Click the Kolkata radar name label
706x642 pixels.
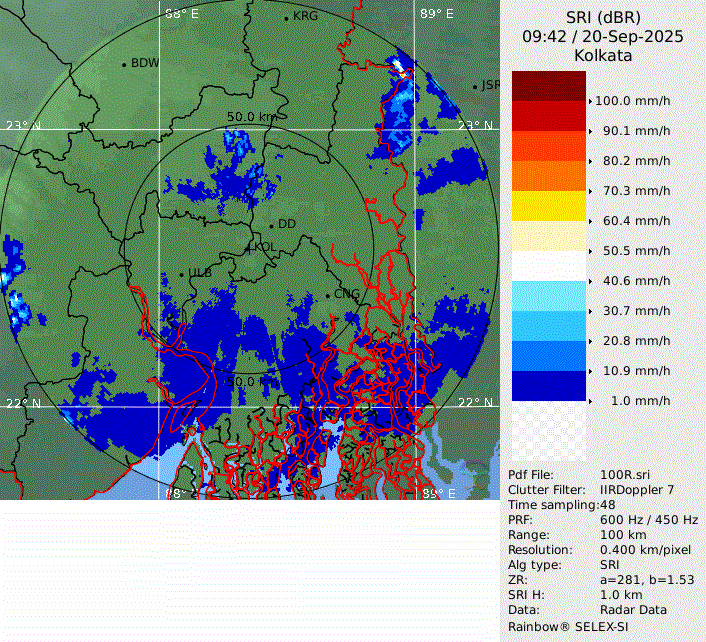[x=602, y=55]
